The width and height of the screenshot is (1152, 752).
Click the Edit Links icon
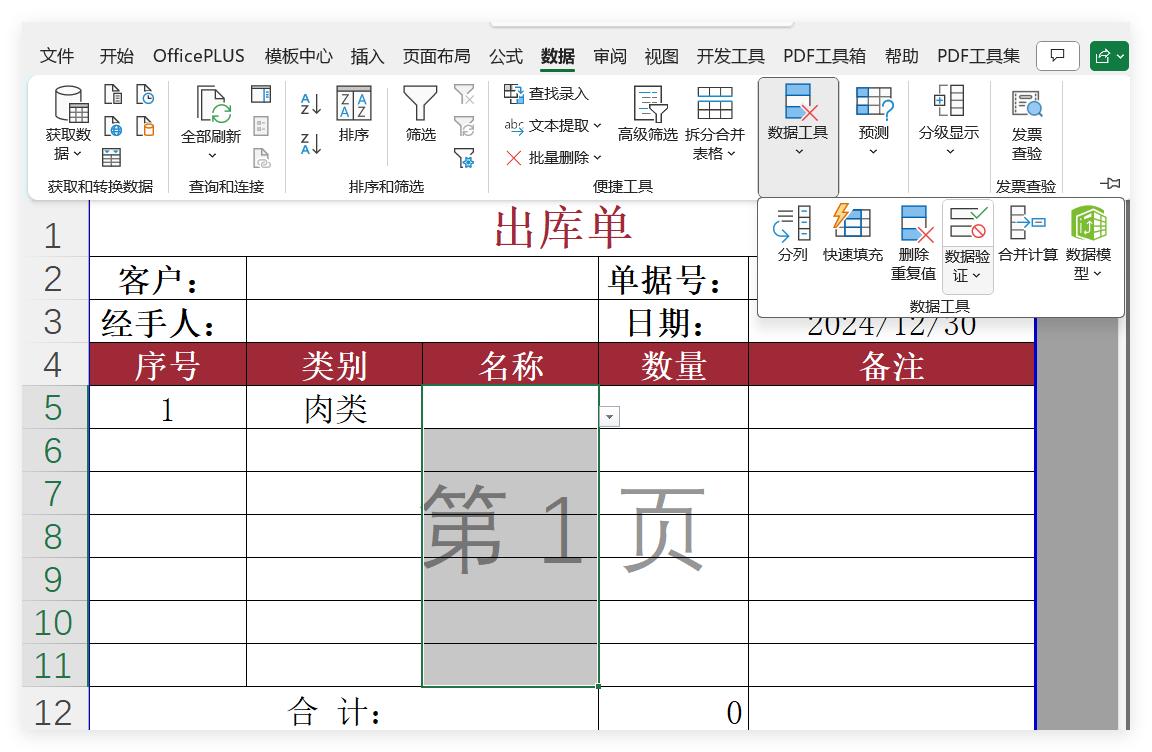point(262,157)
